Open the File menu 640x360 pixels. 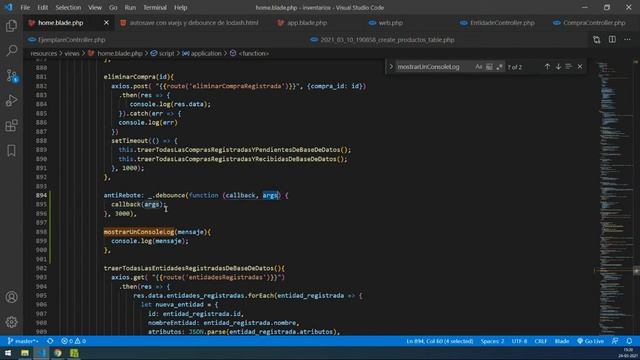25,7
